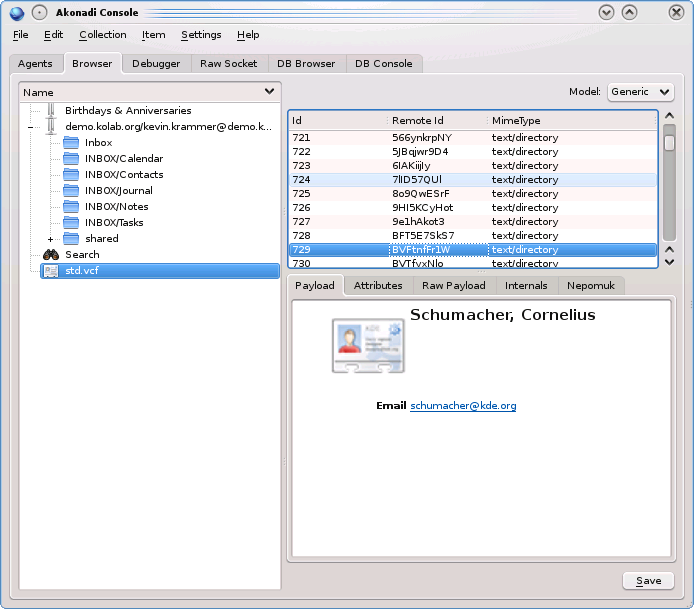
Task: Select remote id BFT5E7SkS7
Action: (423, 235)
